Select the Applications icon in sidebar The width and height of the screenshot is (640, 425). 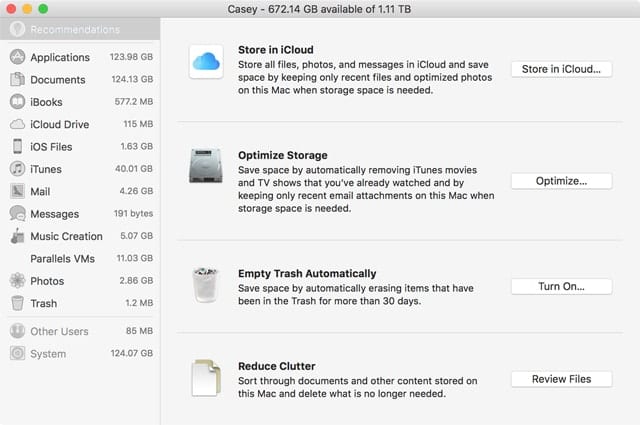(18, 57)
